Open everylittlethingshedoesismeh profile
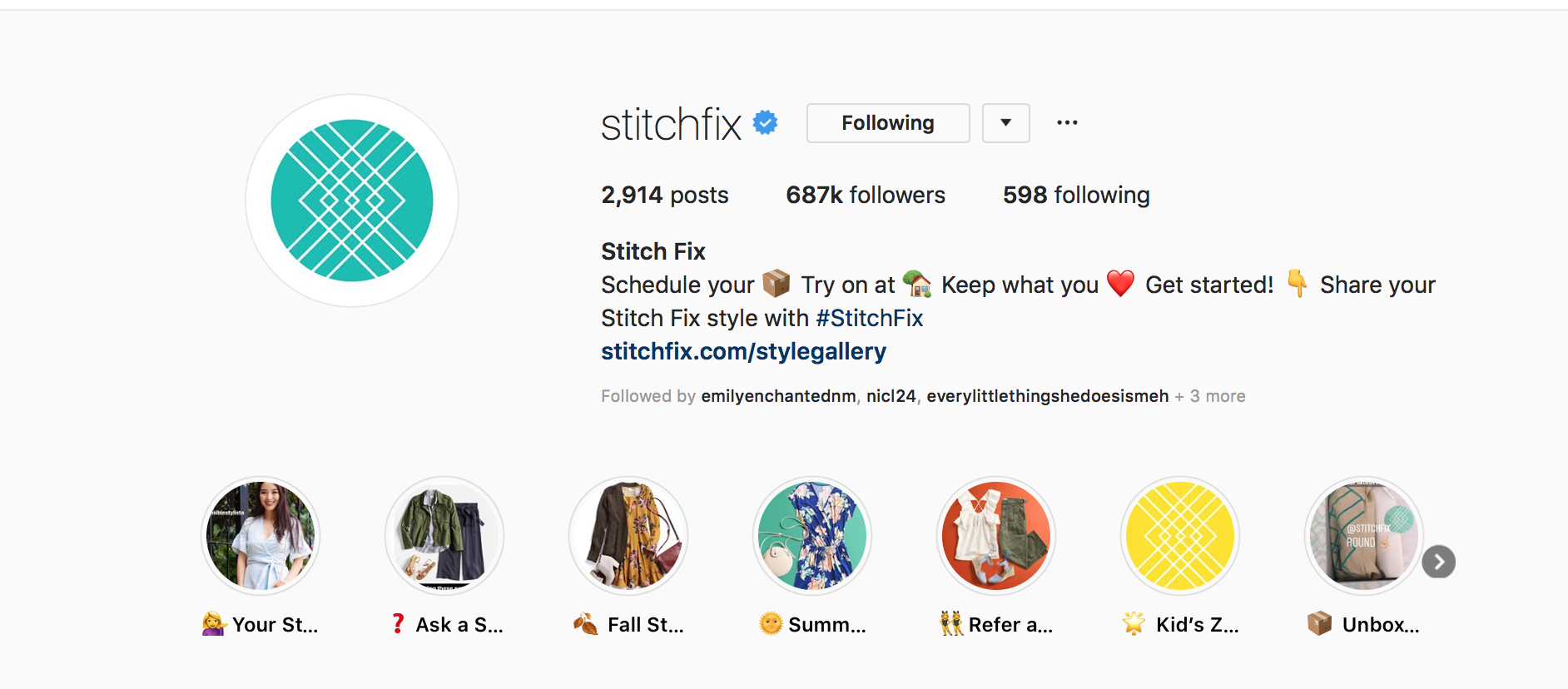 point(1048,396)
